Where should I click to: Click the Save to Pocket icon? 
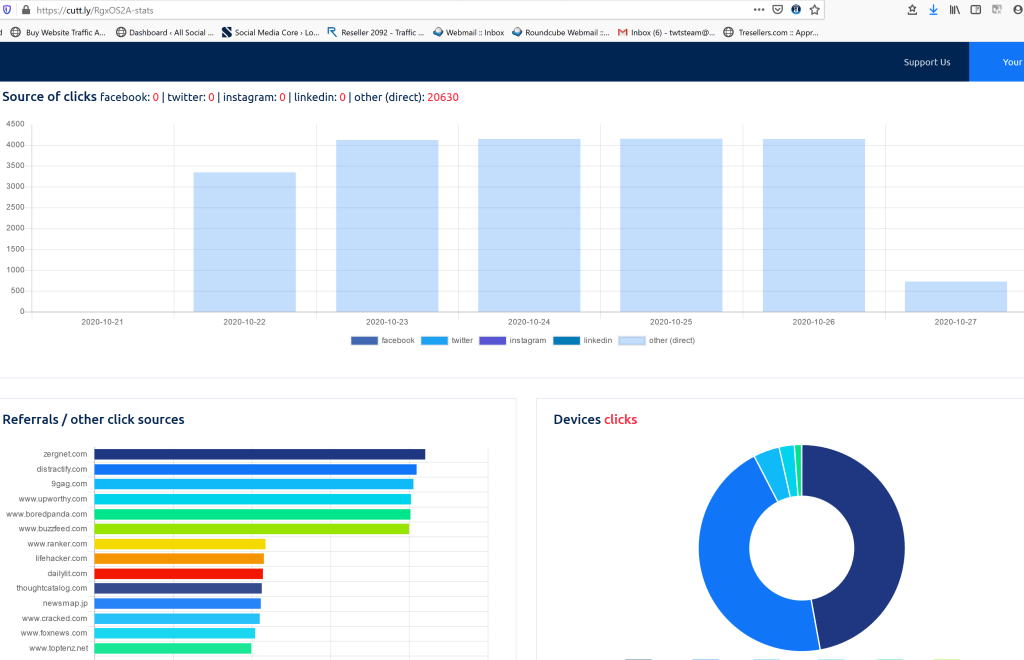777,9
